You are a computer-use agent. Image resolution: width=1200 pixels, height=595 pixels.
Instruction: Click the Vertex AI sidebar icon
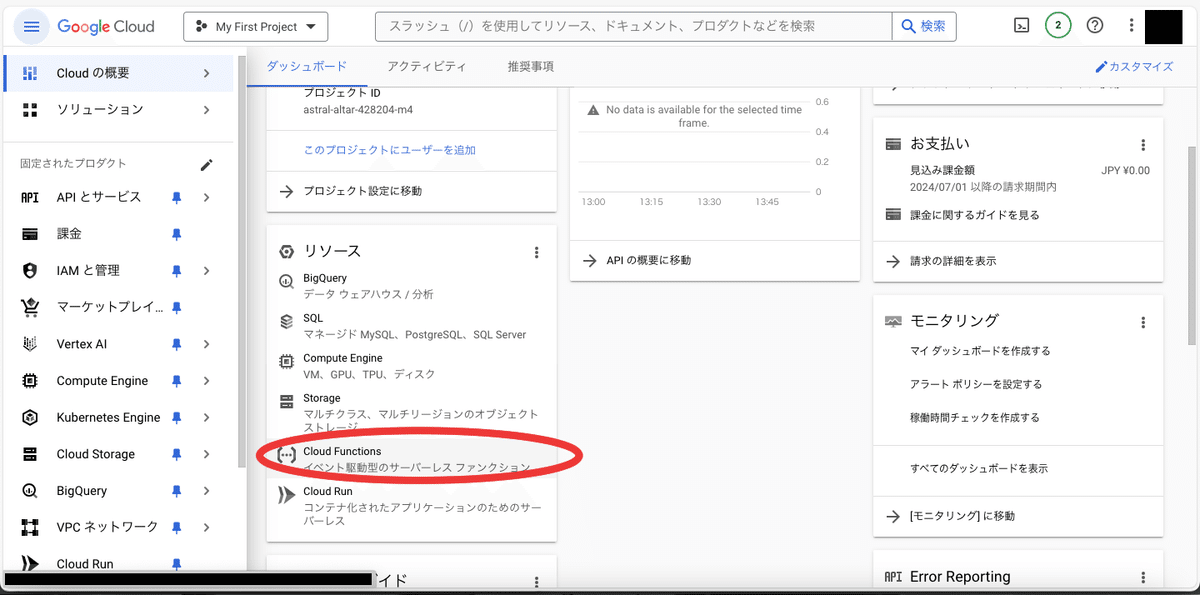pos(30,344)
